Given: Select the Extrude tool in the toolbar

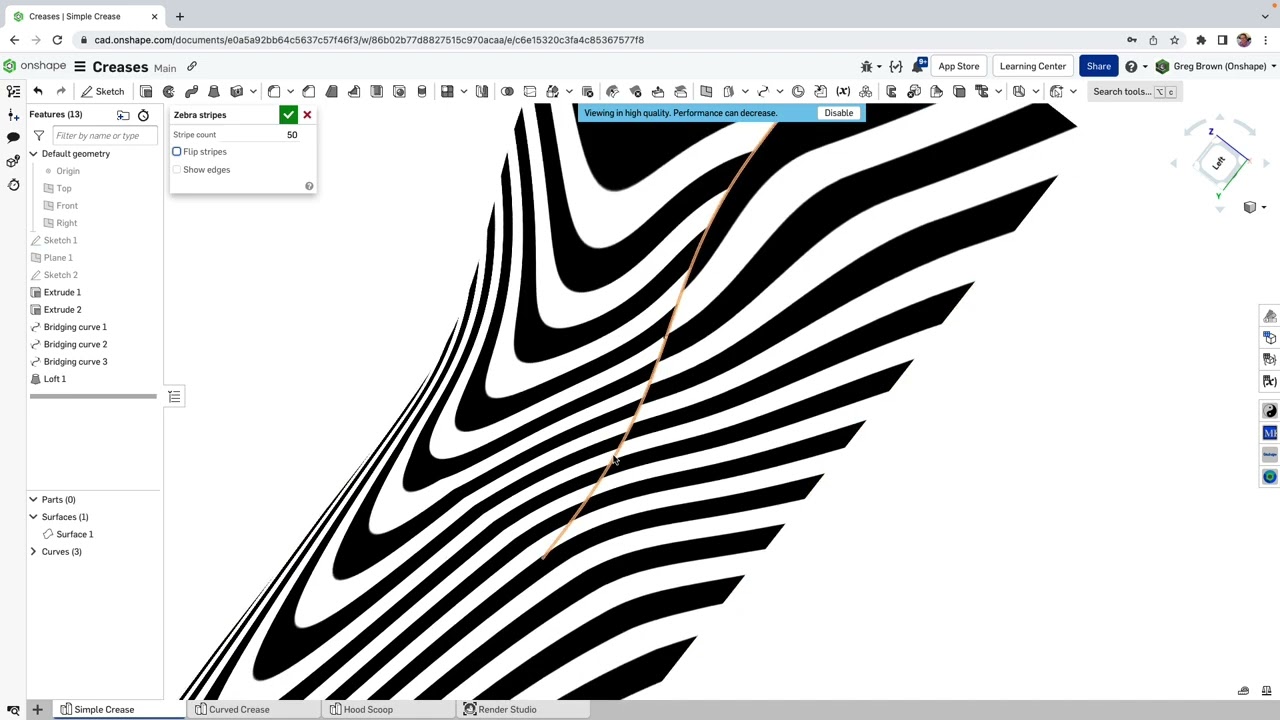Looking at the screenshot, I should tap(146, 91).
